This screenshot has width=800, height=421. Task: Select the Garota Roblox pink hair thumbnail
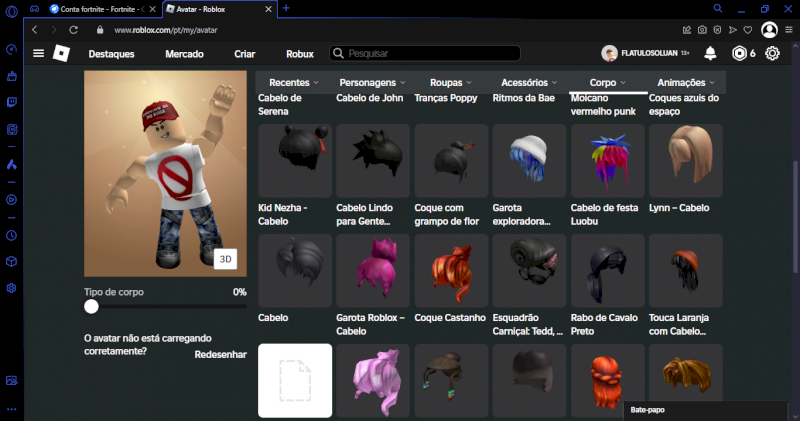(x=373, y=270)
